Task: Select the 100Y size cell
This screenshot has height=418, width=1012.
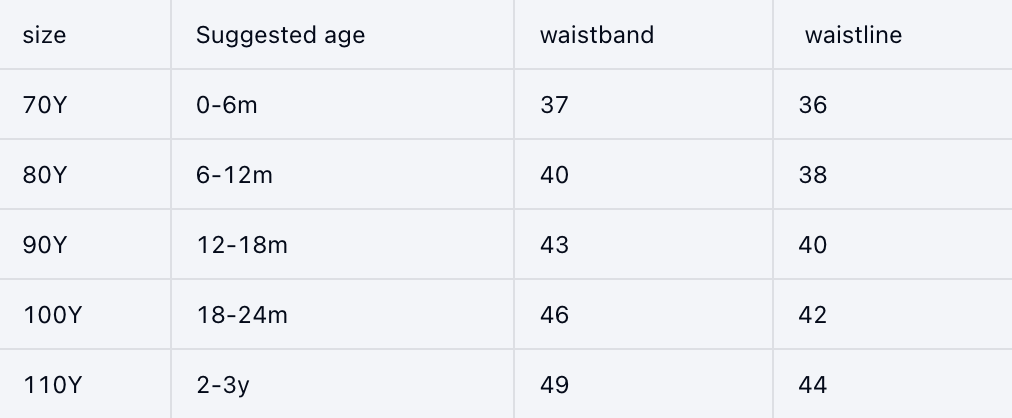Action: (x=51, y=315)
